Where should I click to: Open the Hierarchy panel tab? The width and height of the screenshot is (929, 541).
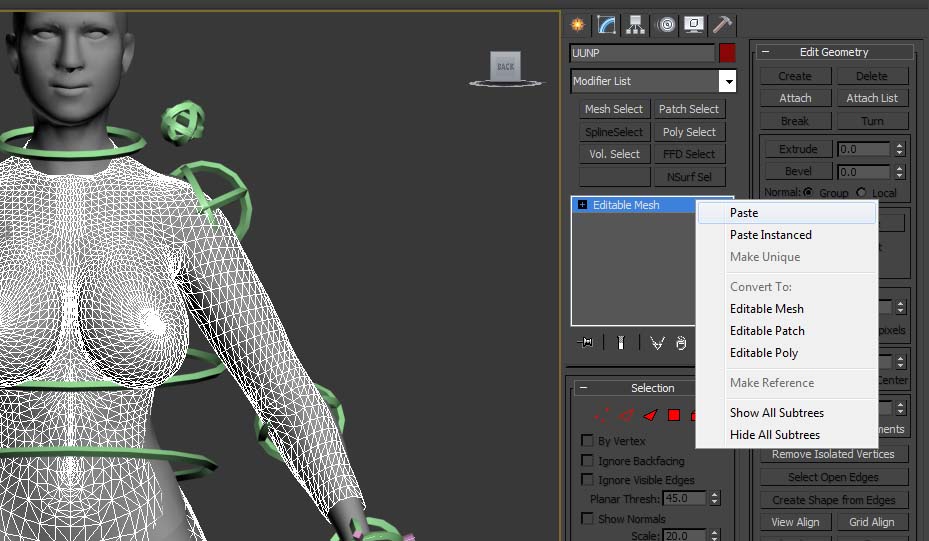click(x=636, y=25)
